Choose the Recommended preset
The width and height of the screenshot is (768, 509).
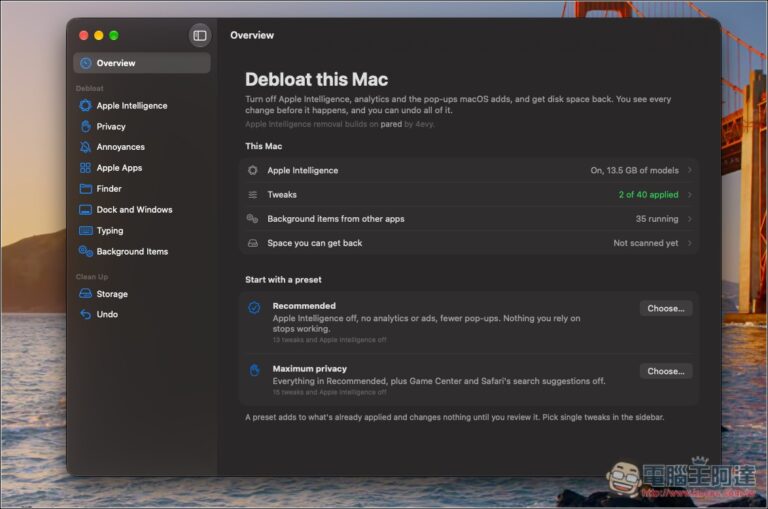tap(666, 308)
